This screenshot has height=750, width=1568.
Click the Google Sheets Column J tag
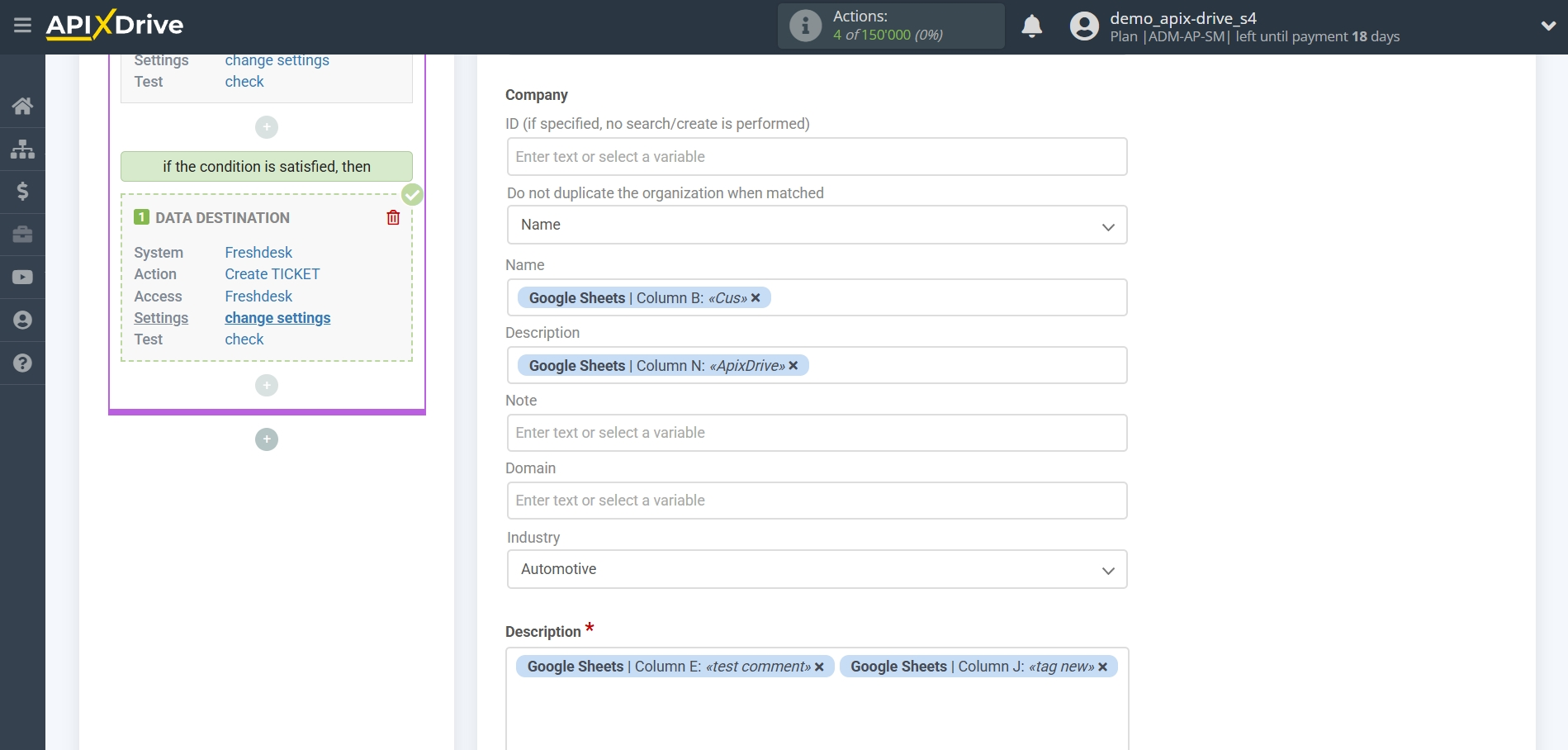(x=978, y=667)
